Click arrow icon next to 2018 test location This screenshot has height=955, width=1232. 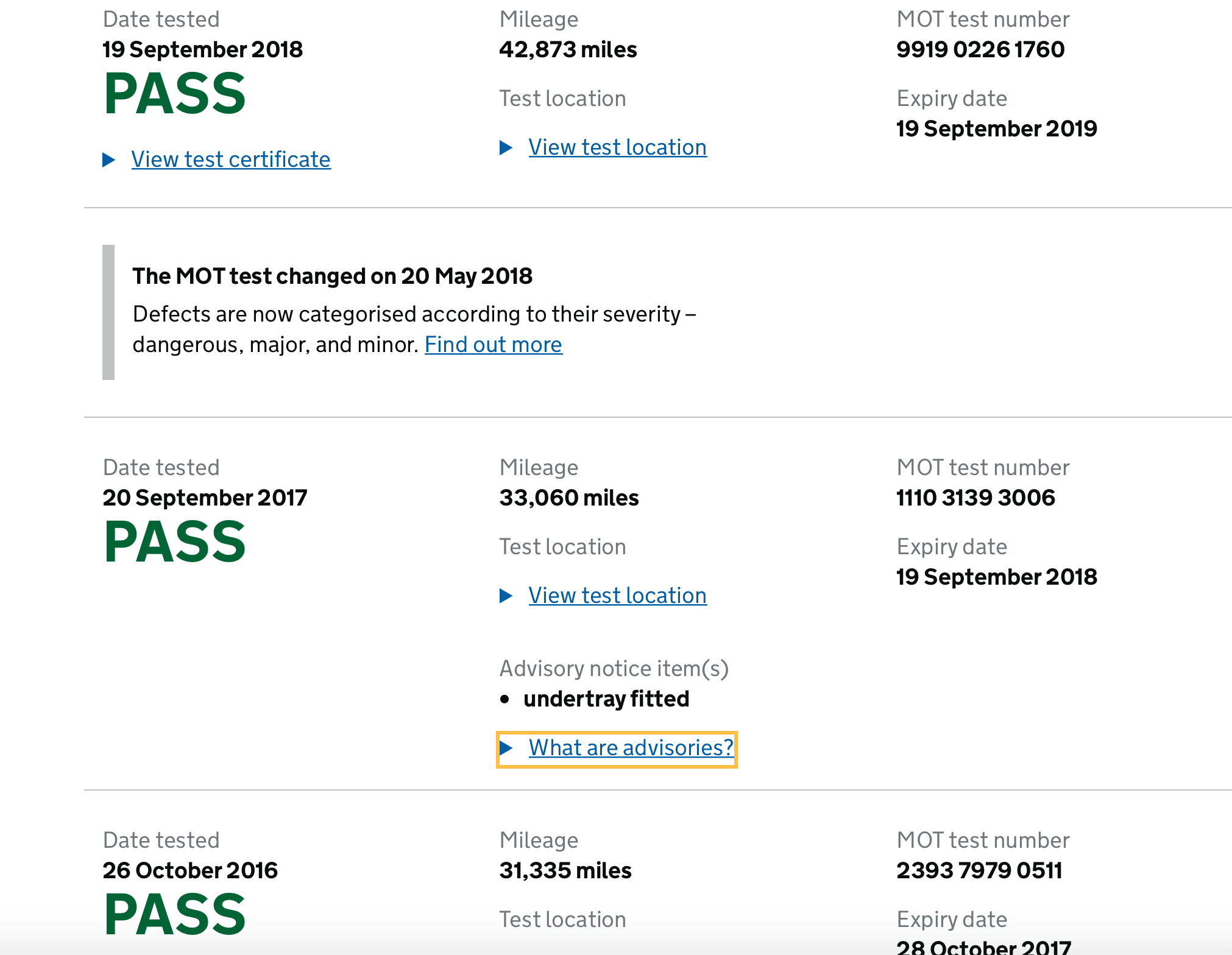click(x=506, y=147)
